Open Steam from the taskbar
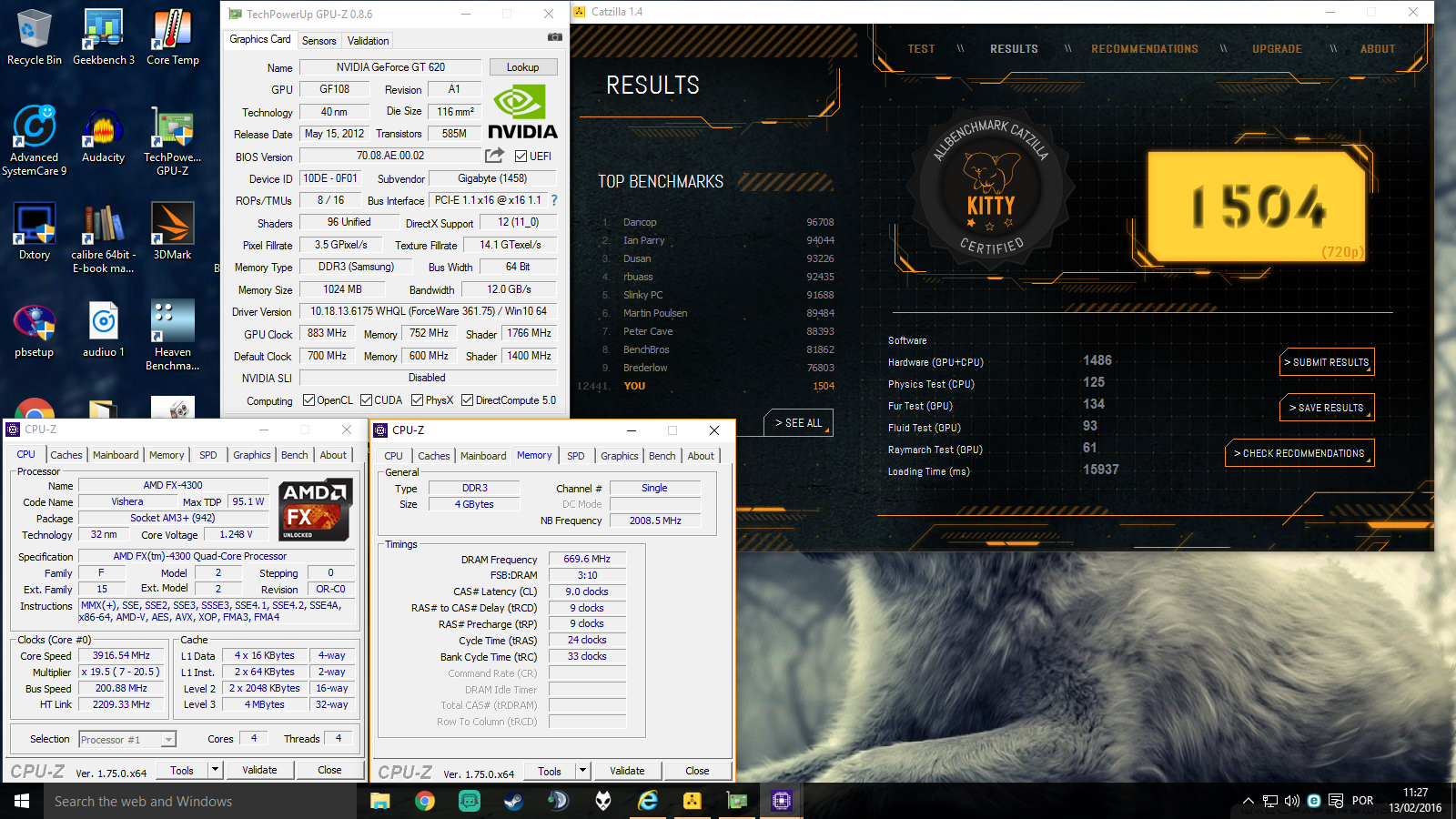Screen dimensions: 1456x819 pos(513,801)
